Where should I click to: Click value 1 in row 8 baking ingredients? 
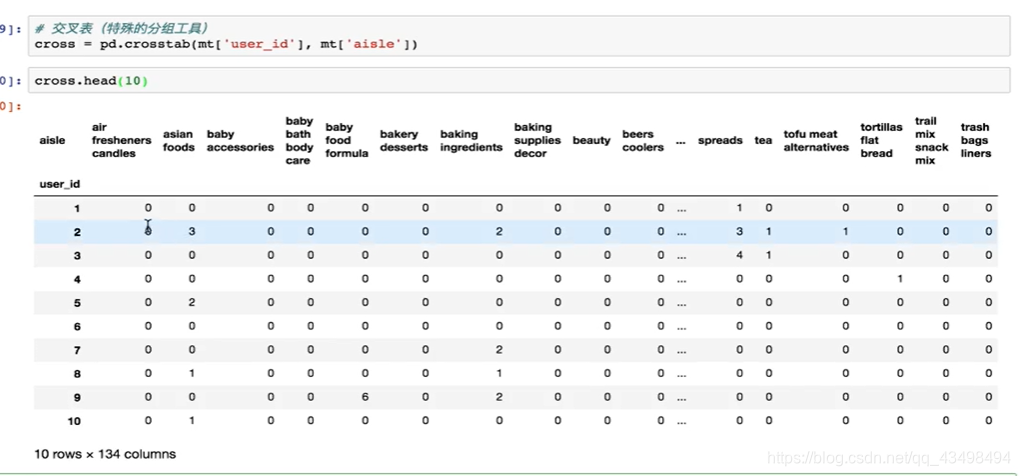coord(499,373)
